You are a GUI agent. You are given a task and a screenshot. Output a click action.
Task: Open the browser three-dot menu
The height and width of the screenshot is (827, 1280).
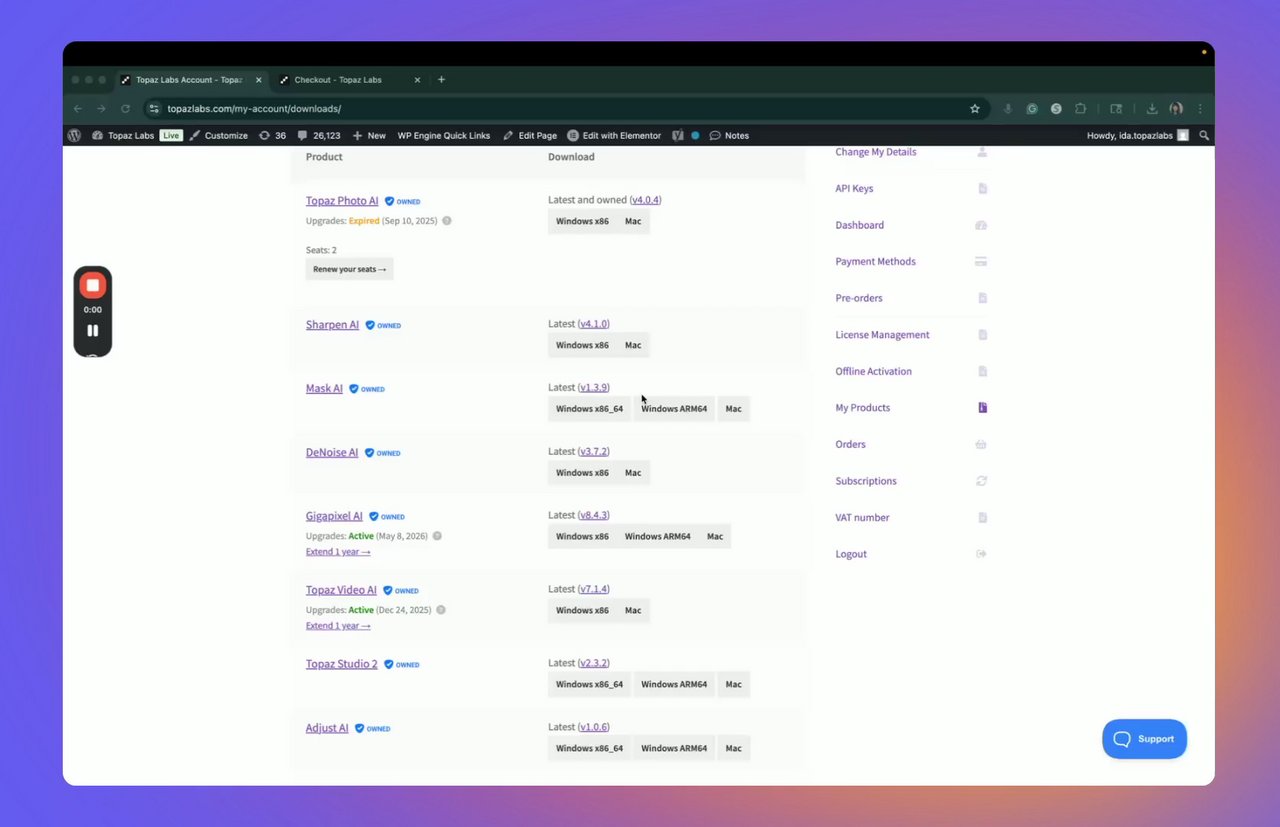click(1200, 108)
